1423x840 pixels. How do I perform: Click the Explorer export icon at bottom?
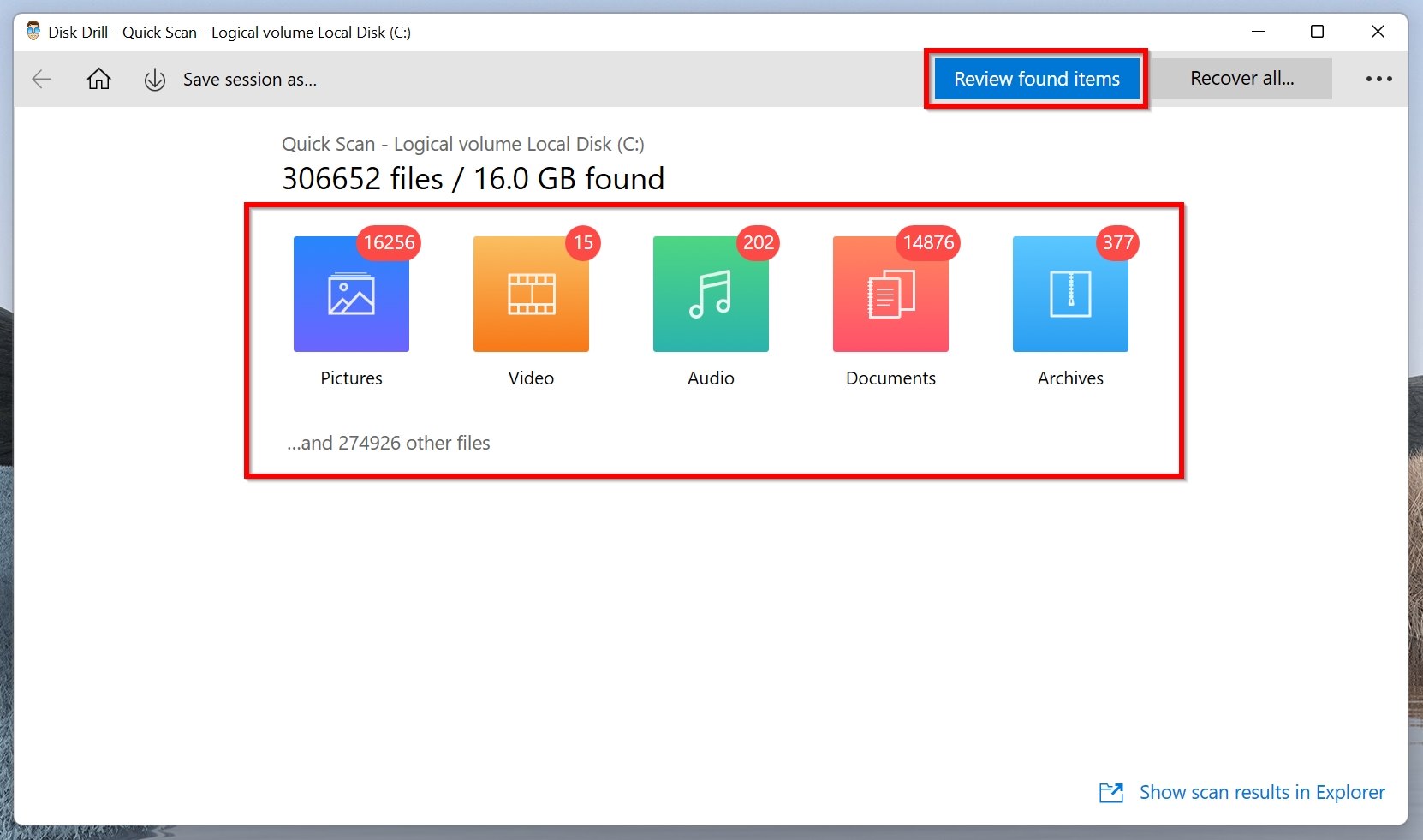(x=1111, y=793)
